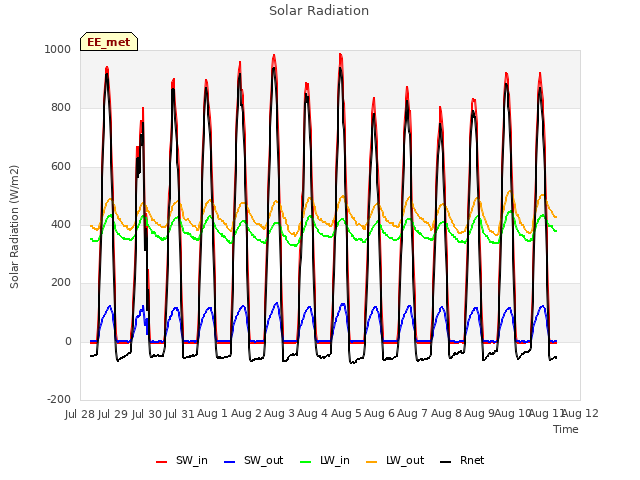This screenshot has height=480, width=640.
Task: Click the red SW_in legend color marker
Action: pyautogui.click(x=162, y=462)
